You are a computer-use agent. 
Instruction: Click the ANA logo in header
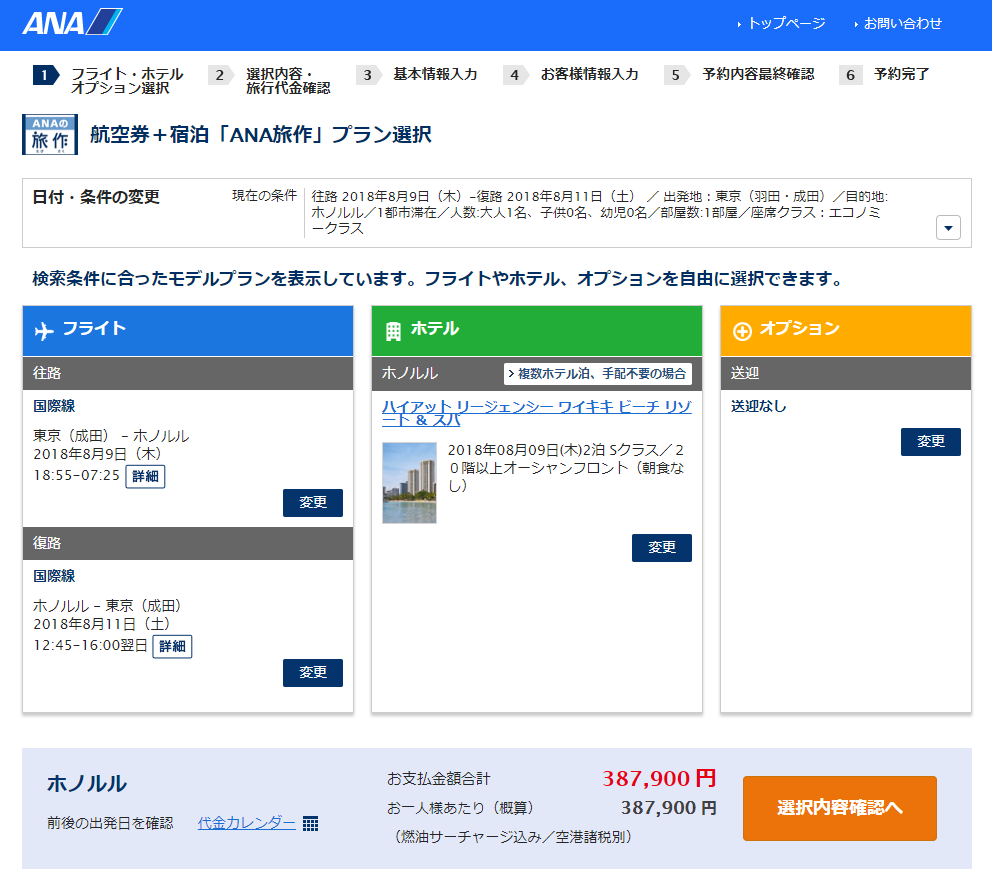[x=72, y=23]
